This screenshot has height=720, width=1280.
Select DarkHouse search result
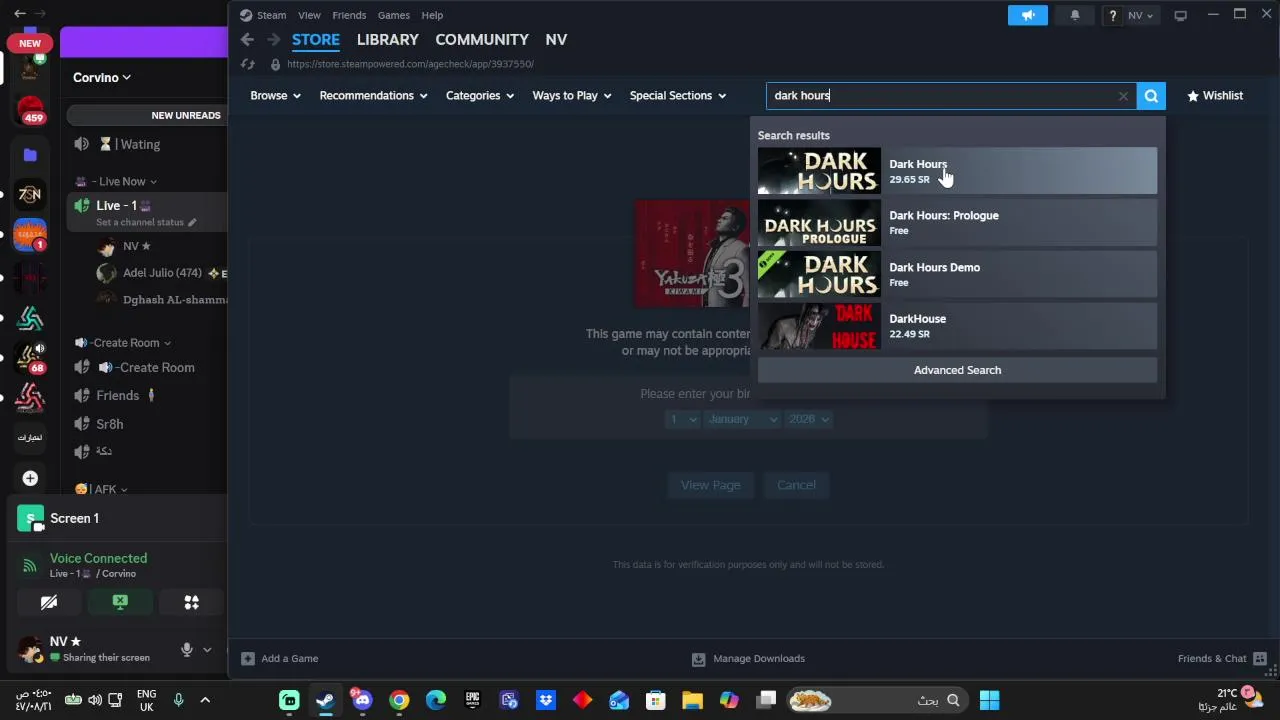pos(957,326)
